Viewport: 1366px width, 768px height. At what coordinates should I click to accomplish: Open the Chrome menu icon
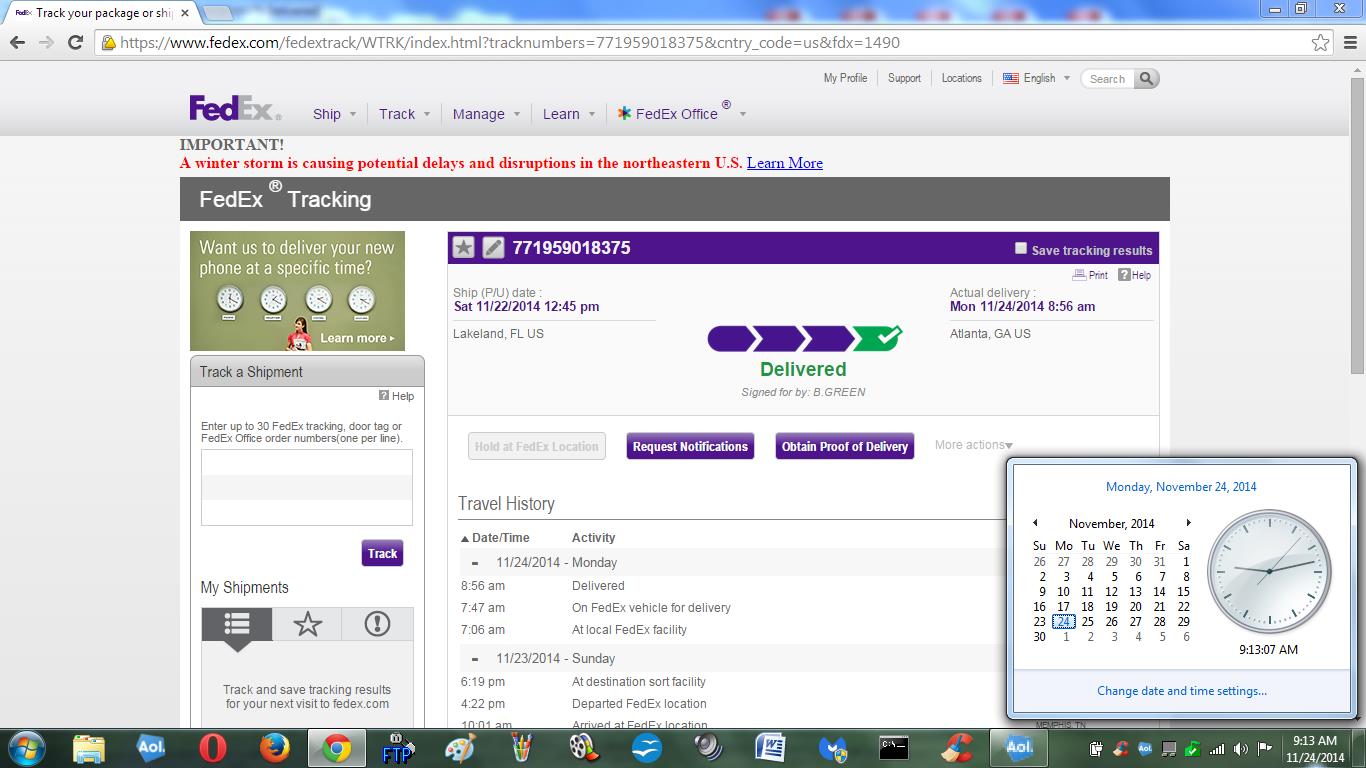coord(1349,43)
